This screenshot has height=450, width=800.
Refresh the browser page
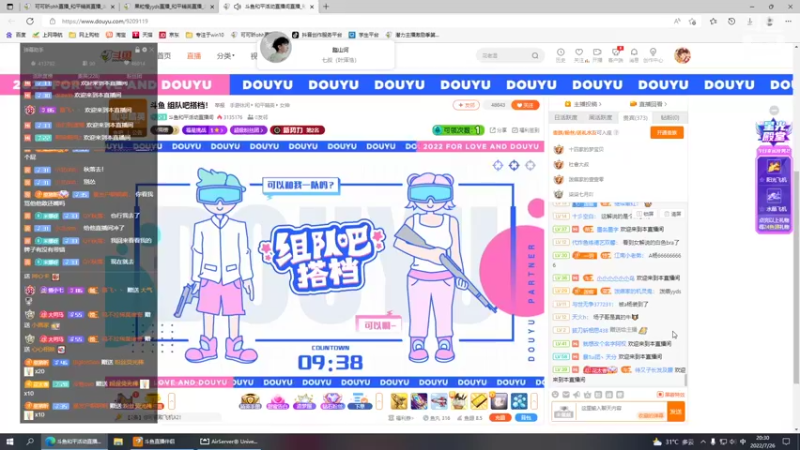[30, 21]
